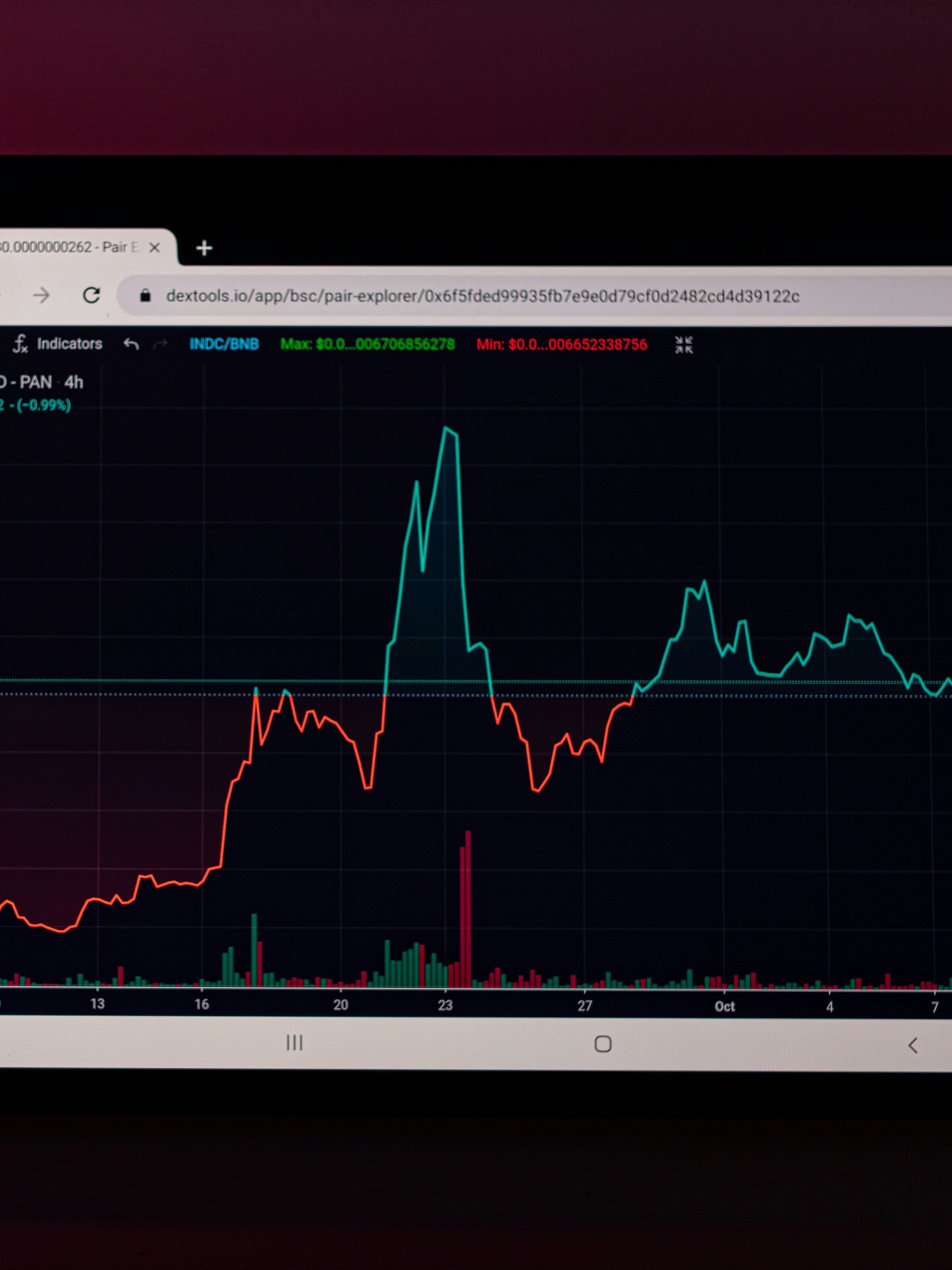
Task: Open the Indicators menu
Action: [x=69, y=344]
